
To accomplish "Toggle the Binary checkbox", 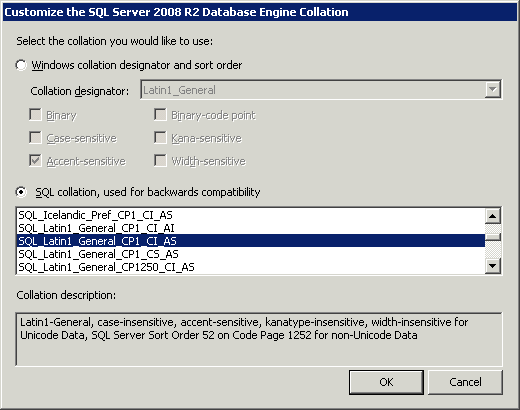I will [35, 115].
